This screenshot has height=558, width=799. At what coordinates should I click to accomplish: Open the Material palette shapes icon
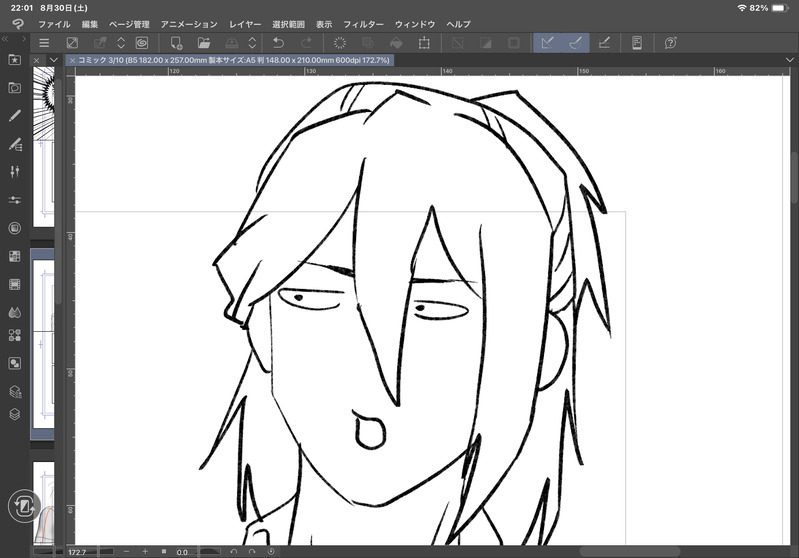15,335
